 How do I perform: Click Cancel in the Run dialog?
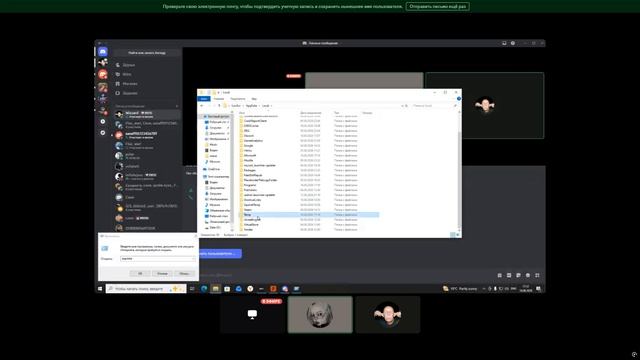tap(162, 273)
